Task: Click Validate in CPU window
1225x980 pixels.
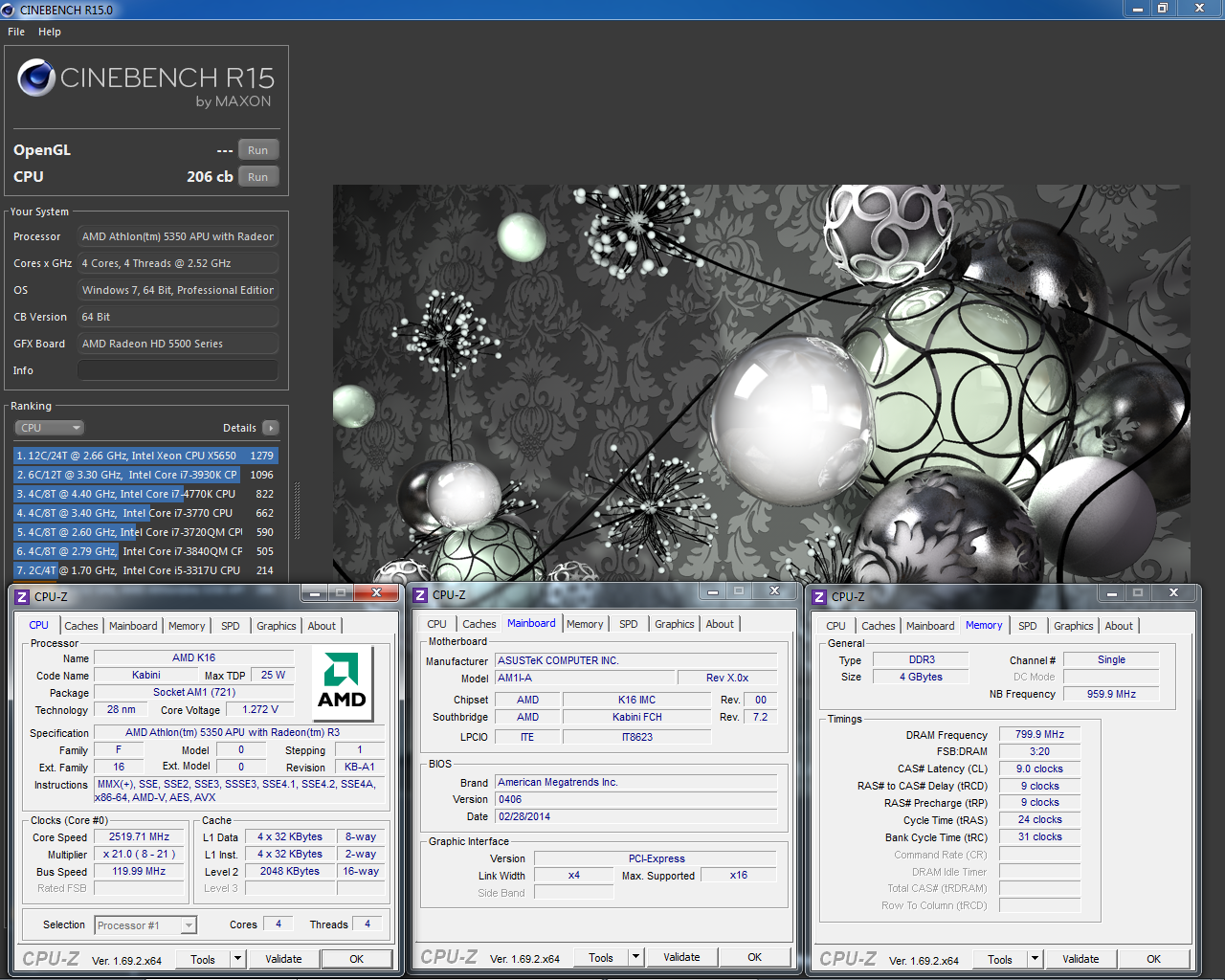Action: pos(283,959)
